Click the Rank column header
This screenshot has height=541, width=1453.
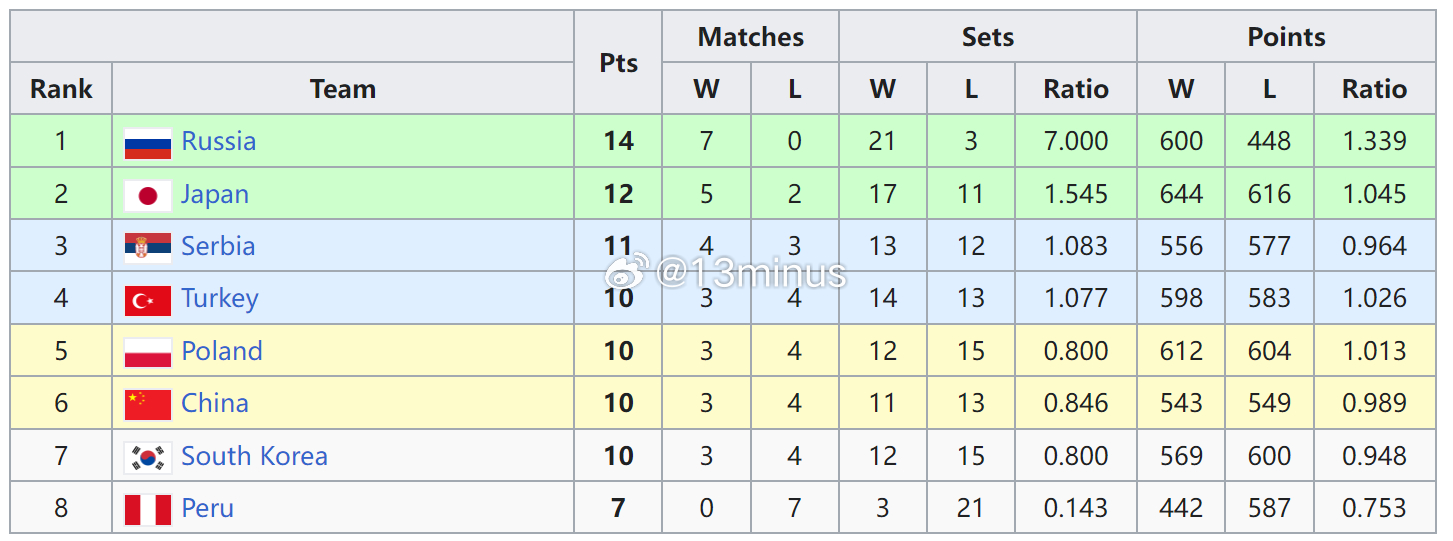point(61,89)
